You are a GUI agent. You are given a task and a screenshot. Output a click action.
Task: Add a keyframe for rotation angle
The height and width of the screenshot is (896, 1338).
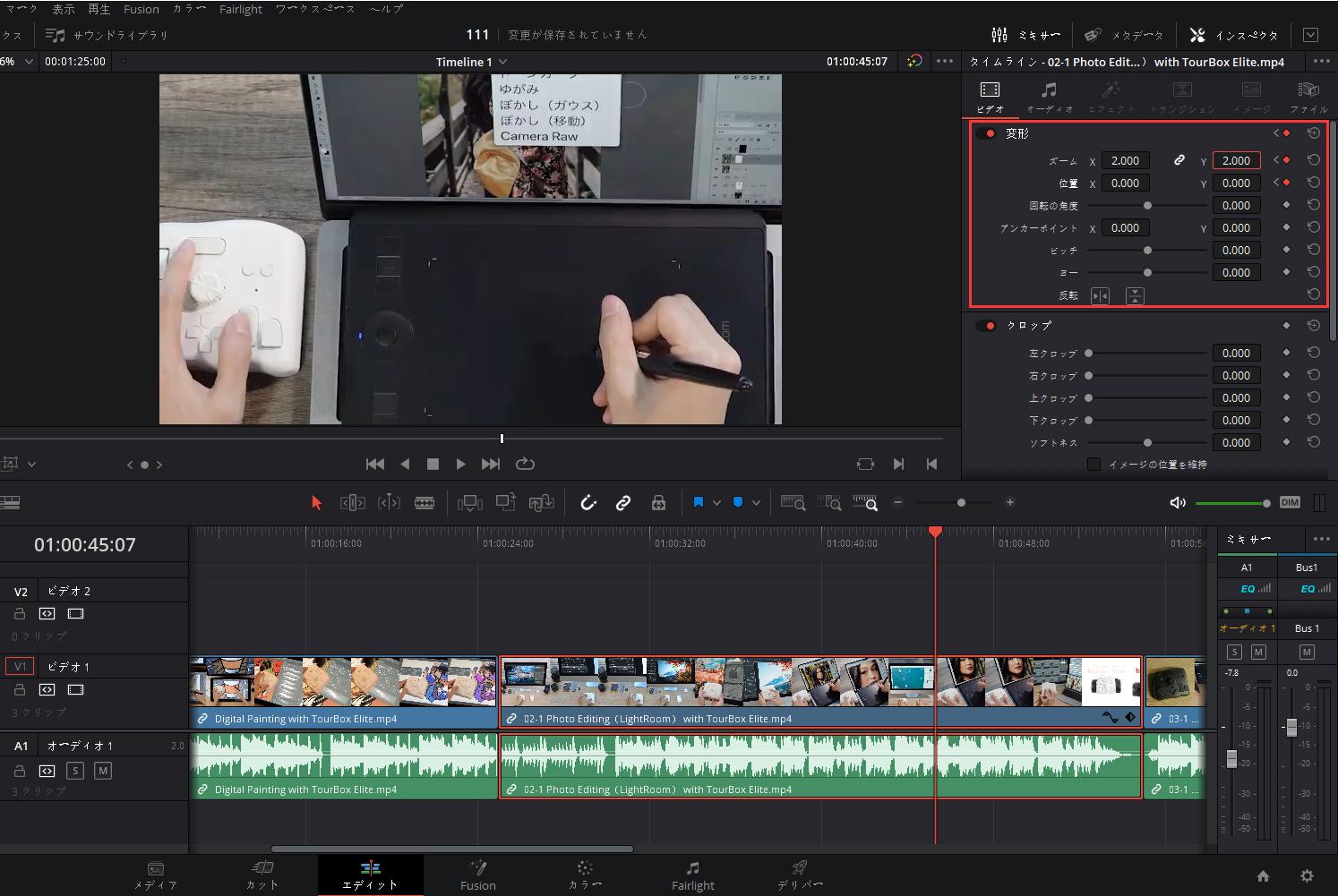click(x=1286, y=205)
